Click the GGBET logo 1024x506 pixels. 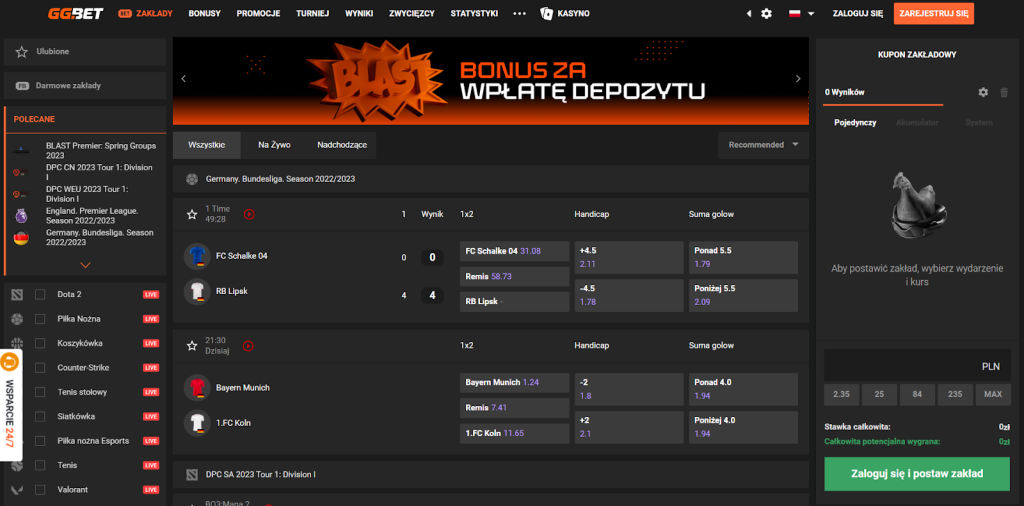click(76, 13)
